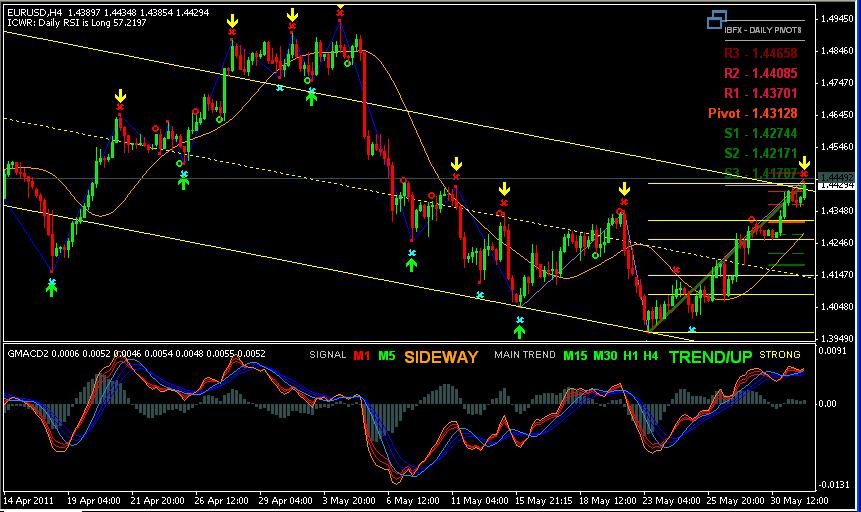Click the '3 May 20:00' time label
The image size is (861, 512).
point(349,500)
